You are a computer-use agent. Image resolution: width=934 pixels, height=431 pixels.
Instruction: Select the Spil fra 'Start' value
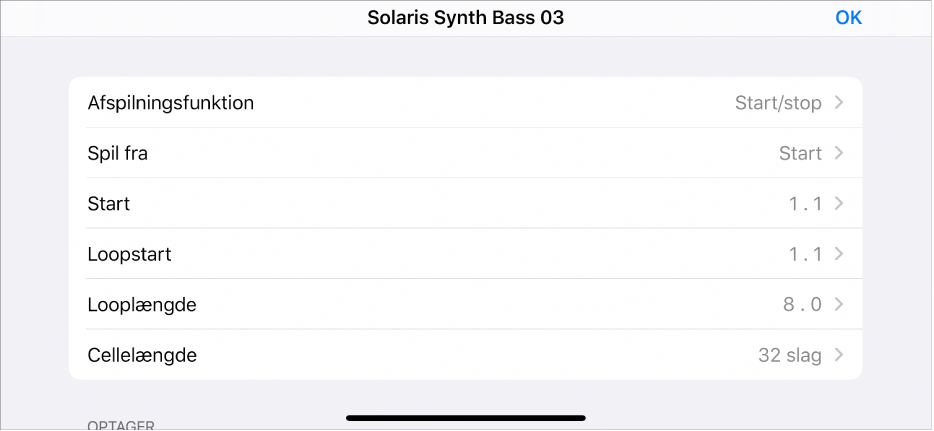pyautogui.click(x=800, y=153)
